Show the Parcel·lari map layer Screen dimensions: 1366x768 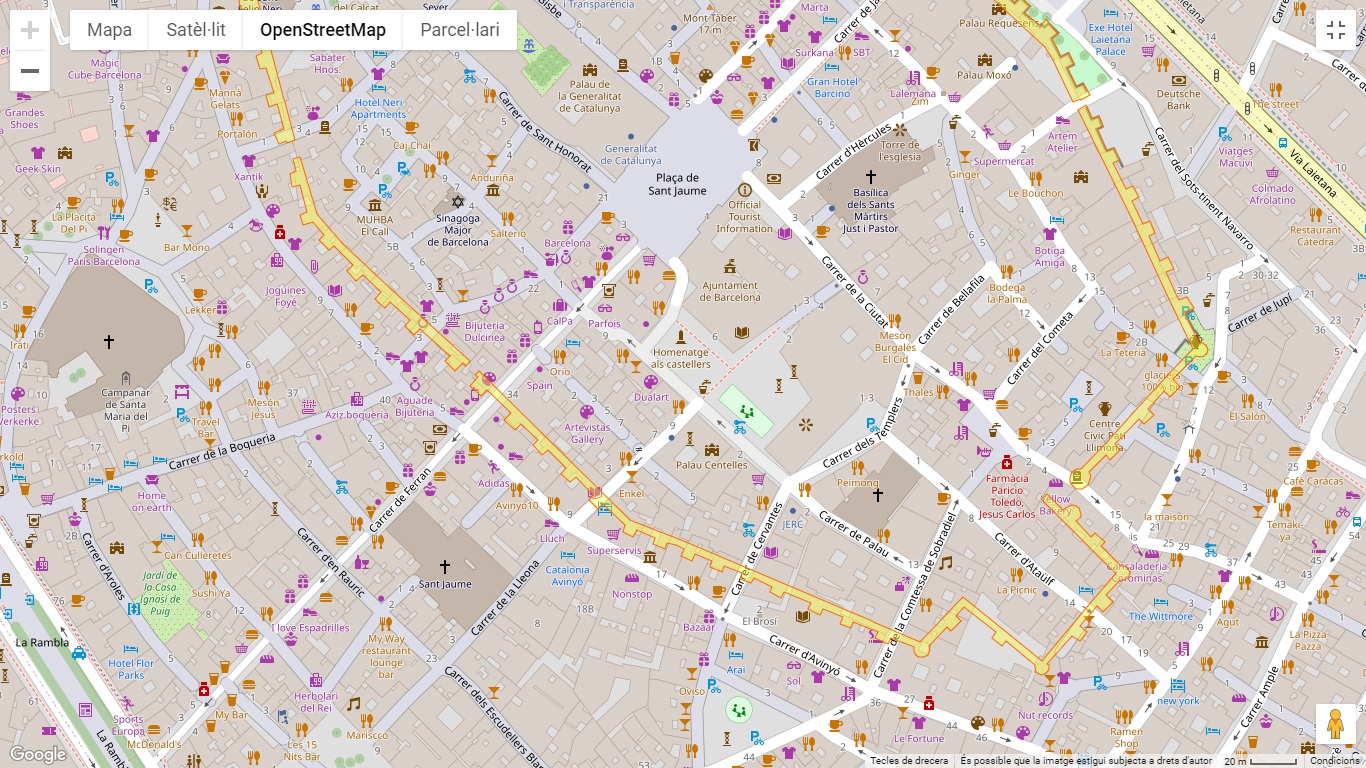pyautogui.click(x=459, y=30)
